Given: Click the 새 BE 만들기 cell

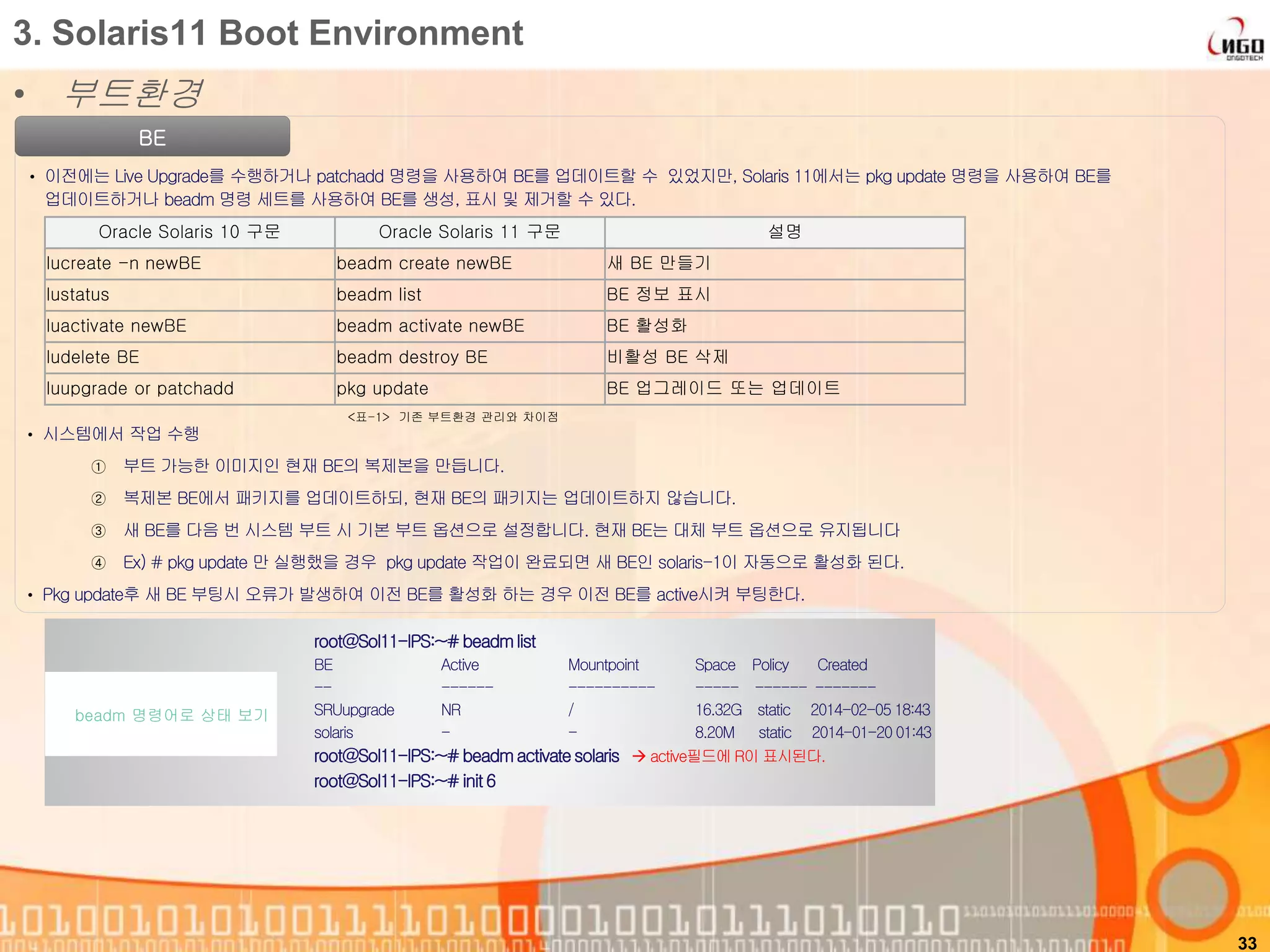Looking at the screenshot, I should point(784,263).
